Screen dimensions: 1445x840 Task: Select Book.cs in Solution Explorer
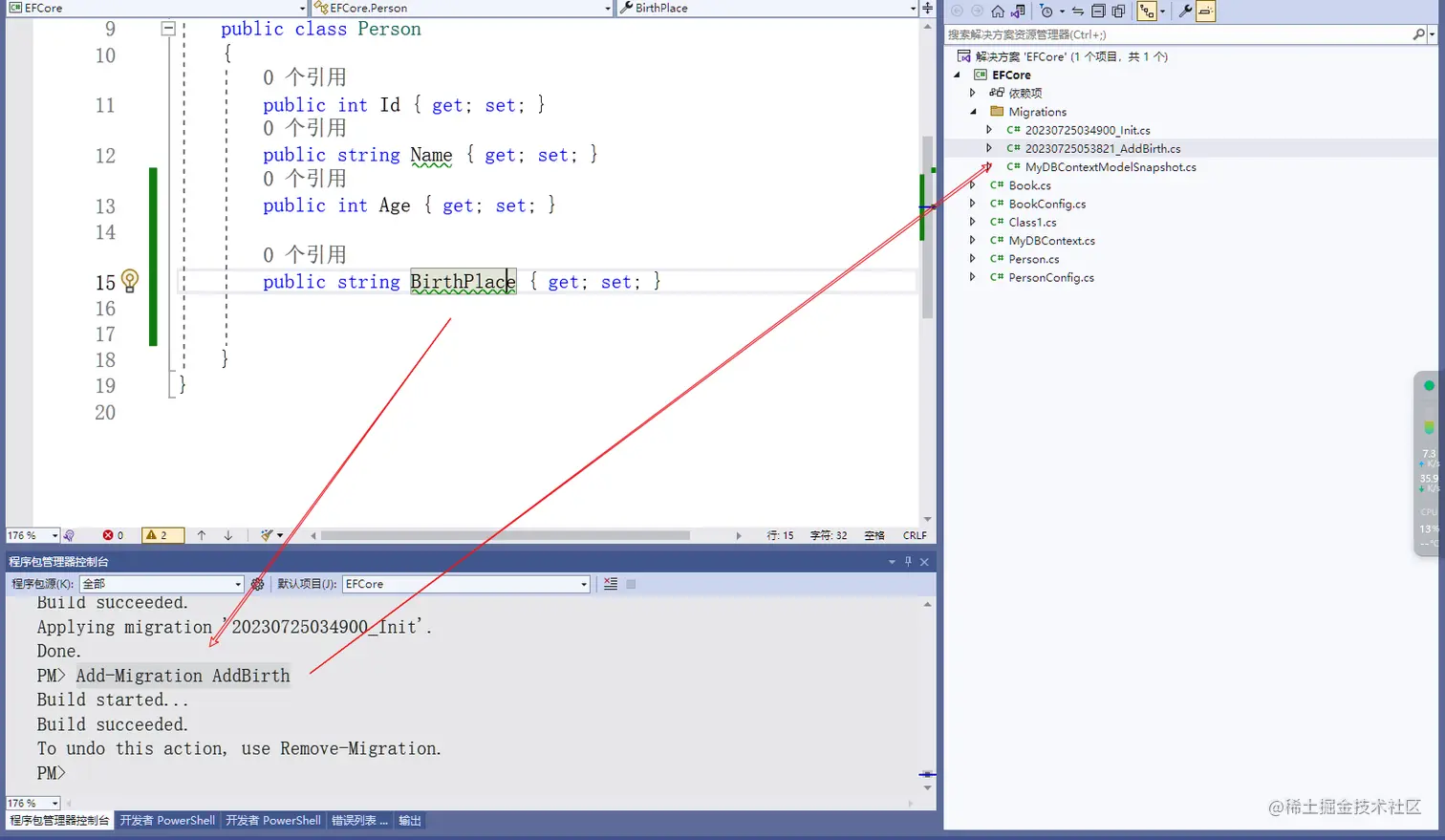point(1029,185)
